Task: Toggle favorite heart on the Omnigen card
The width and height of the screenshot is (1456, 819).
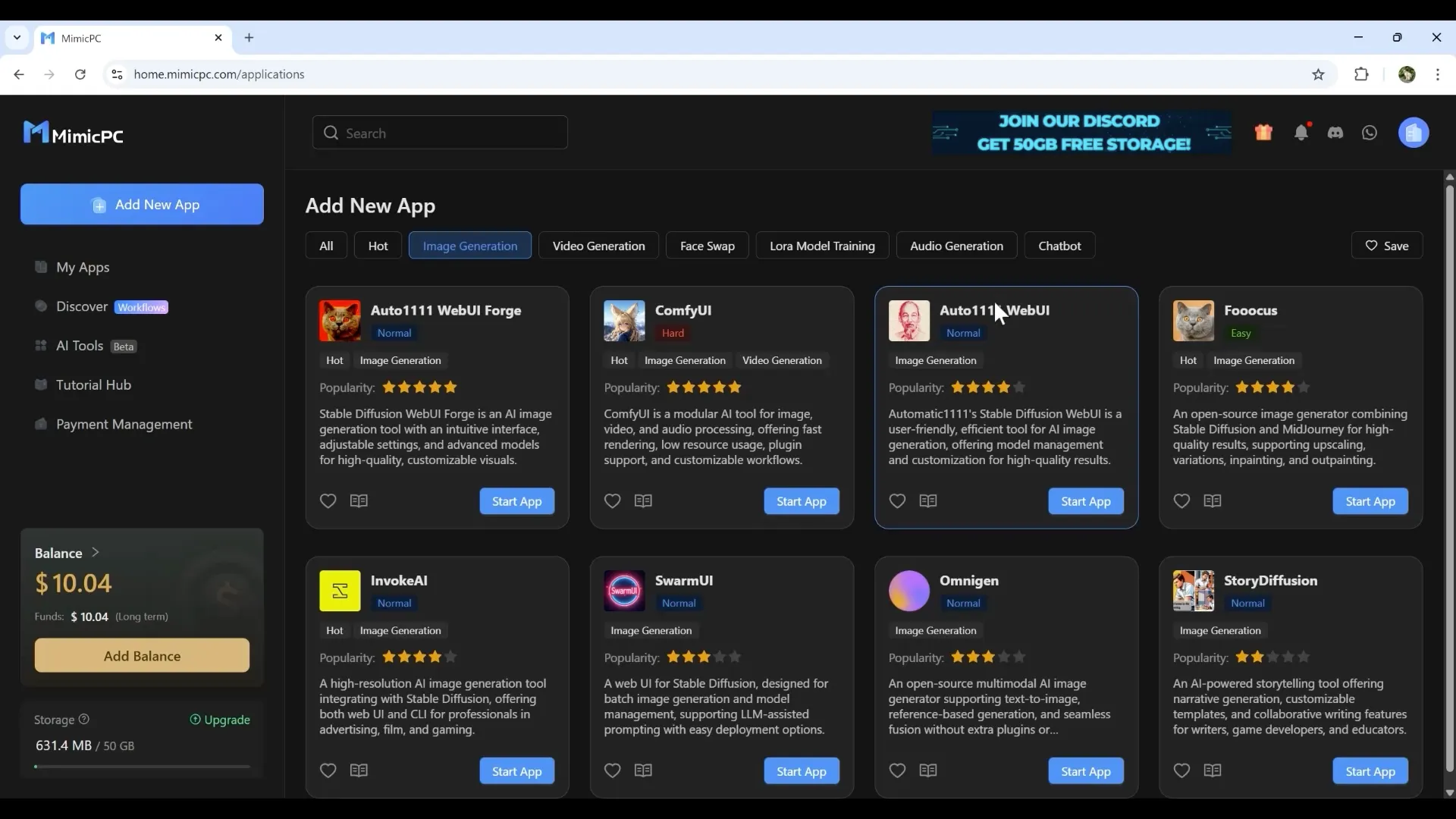Action: [897, 770]
